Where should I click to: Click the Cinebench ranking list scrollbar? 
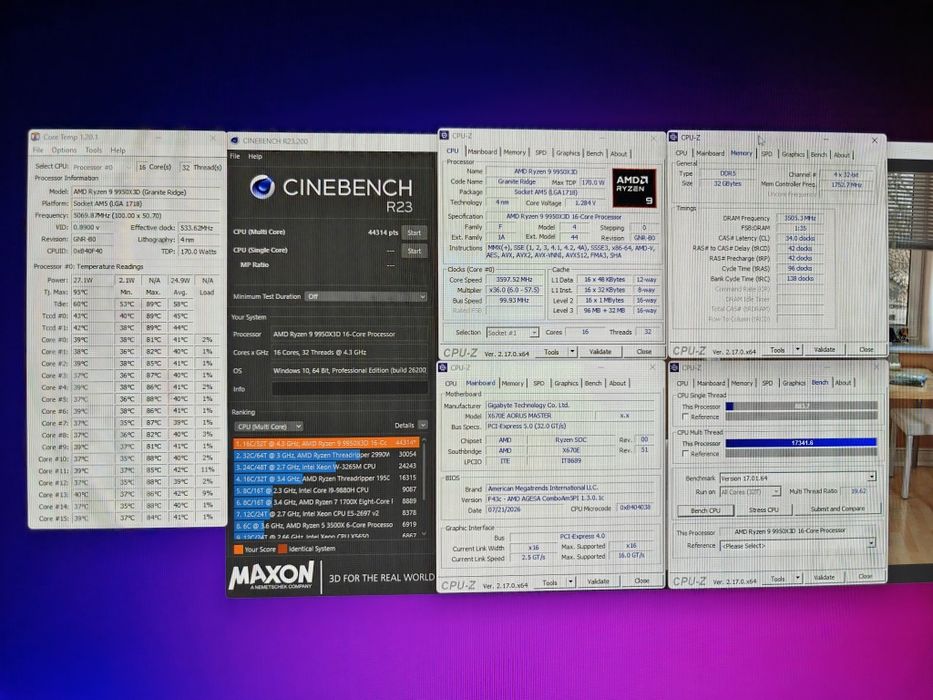click(x=423, y=486)
